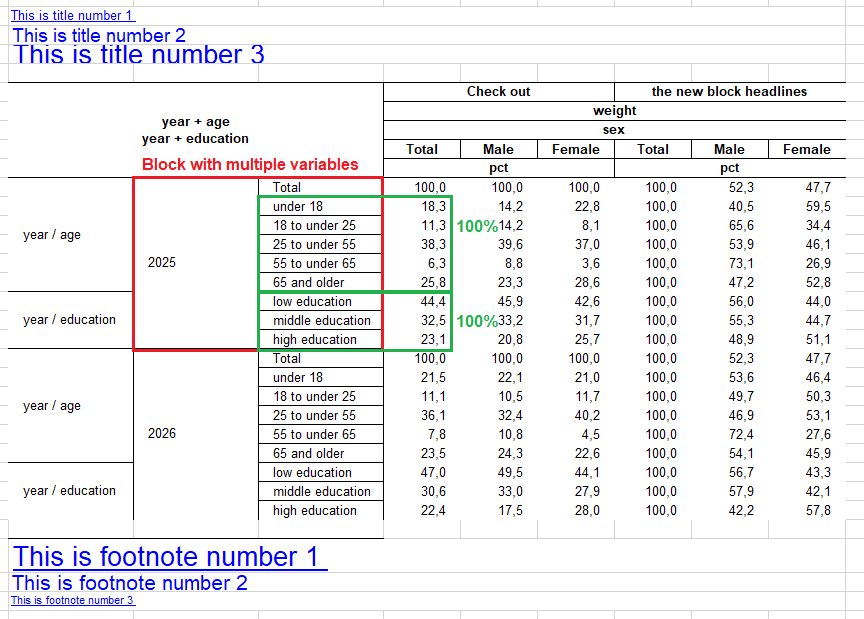Click the "year + age" stub header text
Viewport: 864px width, 619px height.
coord(195,123)
